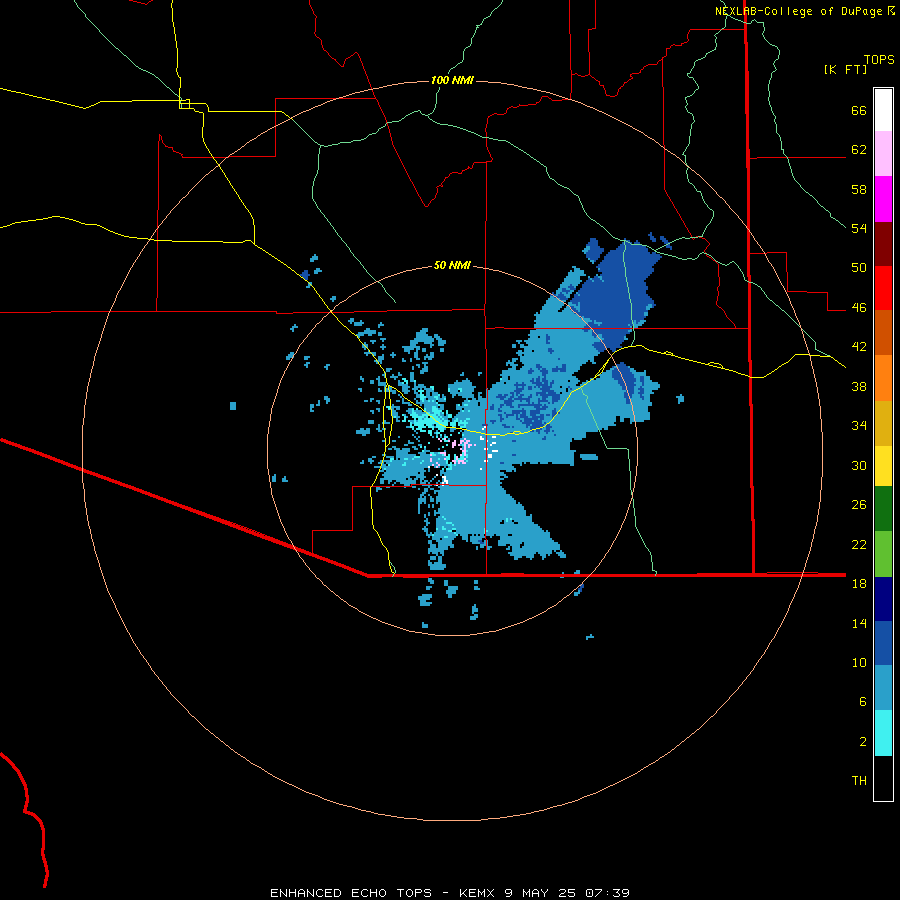Click the dark green 26 legend swatch

point(883,509)
